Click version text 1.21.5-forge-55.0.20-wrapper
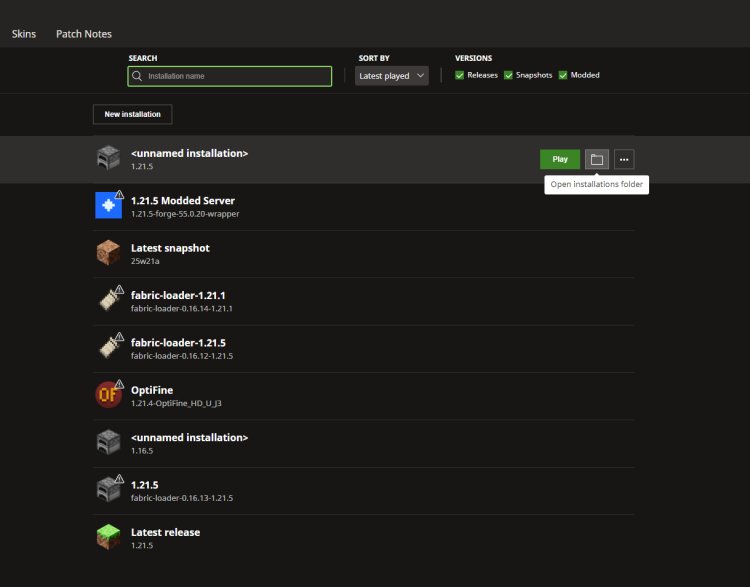The height and width of the screenshot is (587, 750). pyautogui.click(x=185, y=214)
